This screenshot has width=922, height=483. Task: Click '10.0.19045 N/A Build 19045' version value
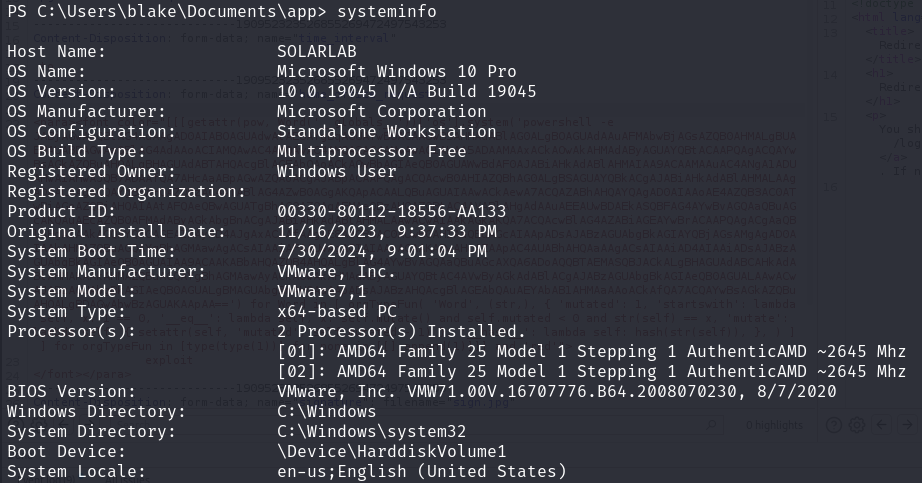click(407, 92)
